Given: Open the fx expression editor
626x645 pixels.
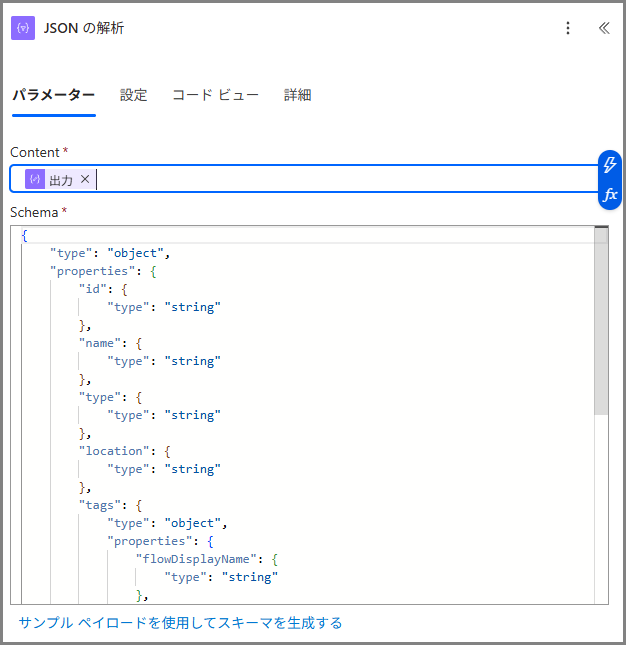Looking at the screenshot, I should tap(610, 194).
